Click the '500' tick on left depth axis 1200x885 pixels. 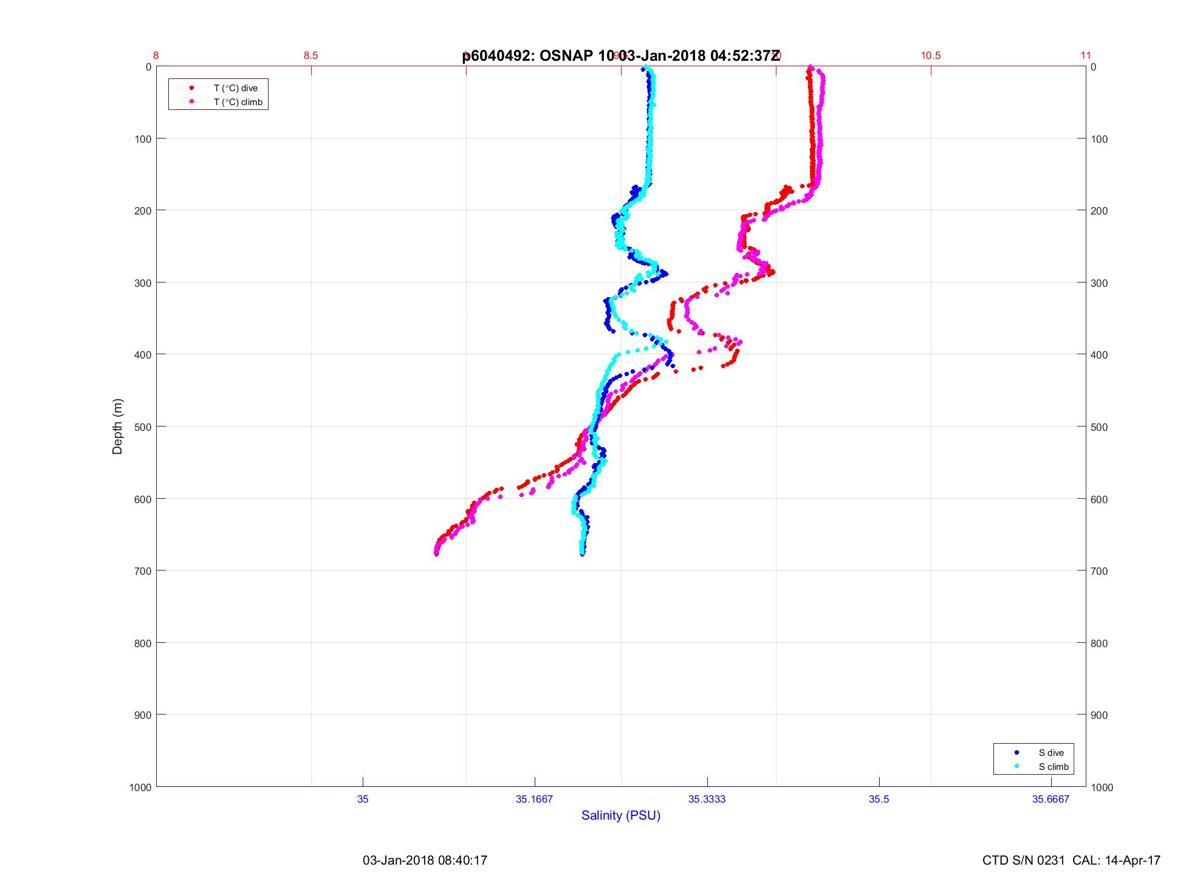tap(141, 427)
